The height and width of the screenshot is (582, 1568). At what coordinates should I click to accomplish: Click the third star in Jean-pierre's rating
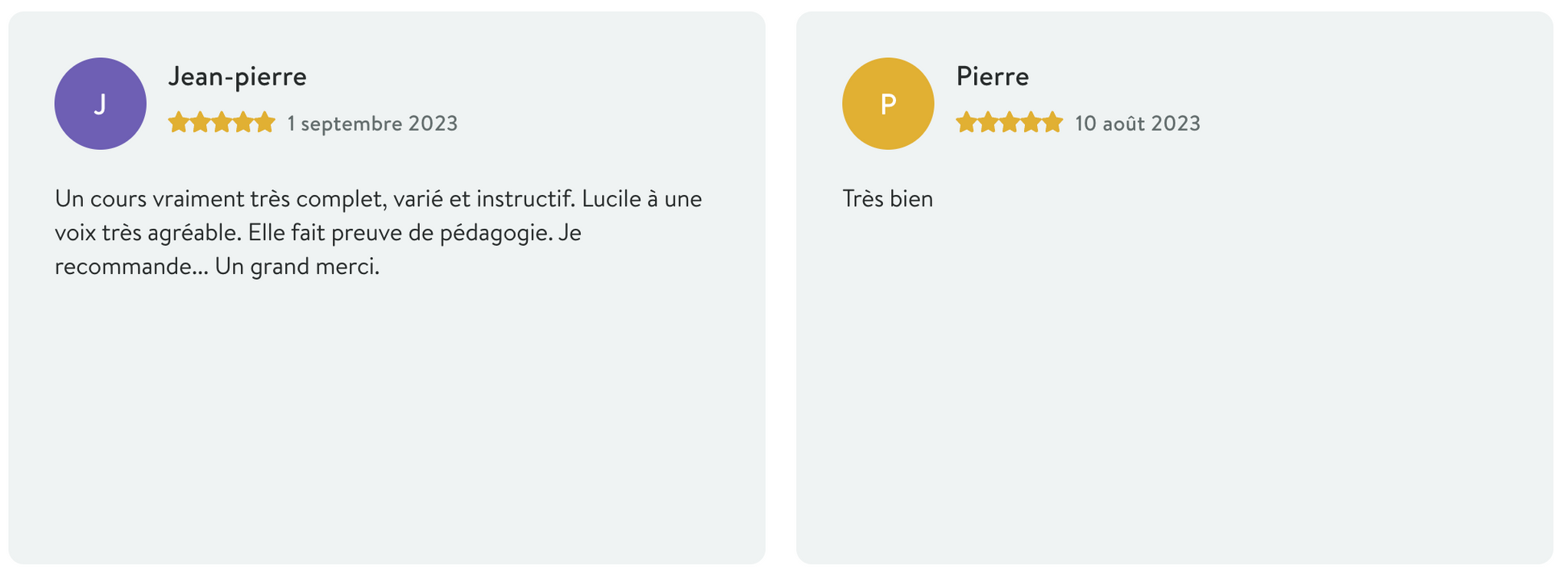pyautogui.click(x=222, y=123)
